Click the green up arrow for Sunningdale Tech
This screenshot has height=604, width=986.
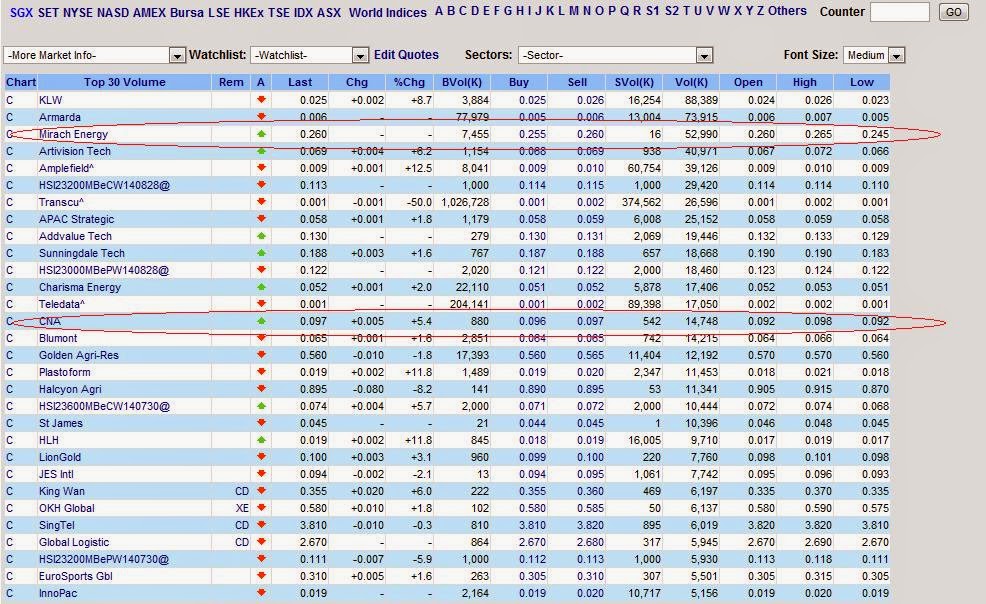(262, 253)
